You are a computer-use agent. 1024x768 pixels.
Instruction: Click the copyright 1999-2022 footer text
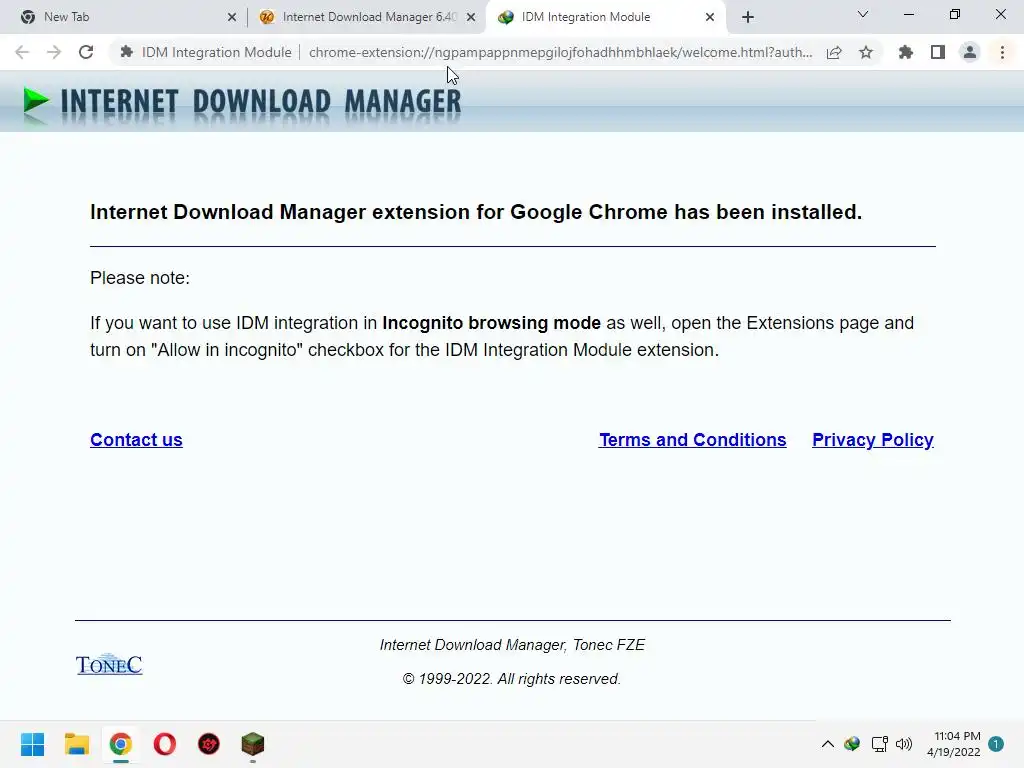click(x=511, y=679)
